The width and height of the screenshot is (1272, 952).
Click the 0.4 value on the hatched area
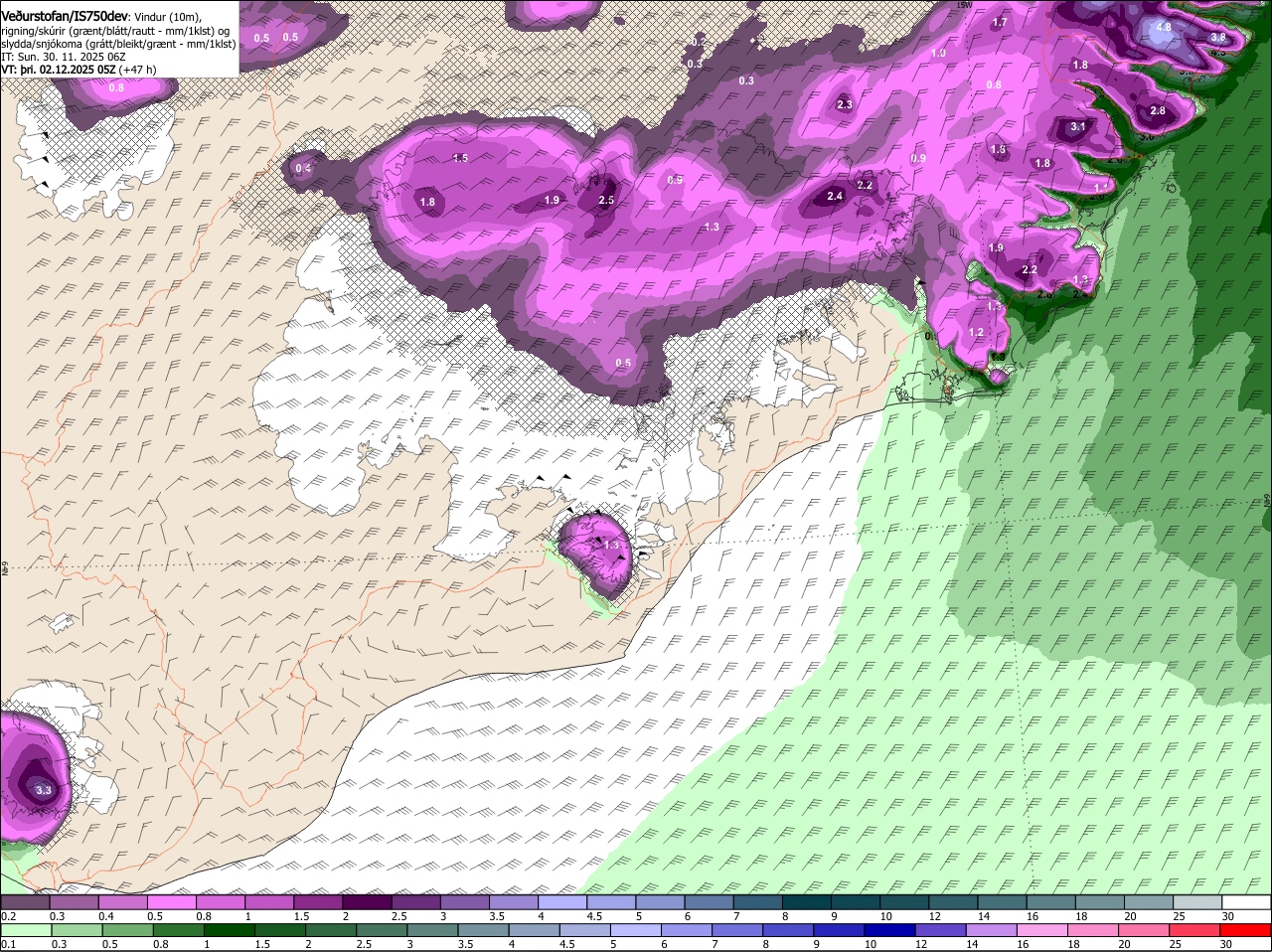(x=303, y=168)
